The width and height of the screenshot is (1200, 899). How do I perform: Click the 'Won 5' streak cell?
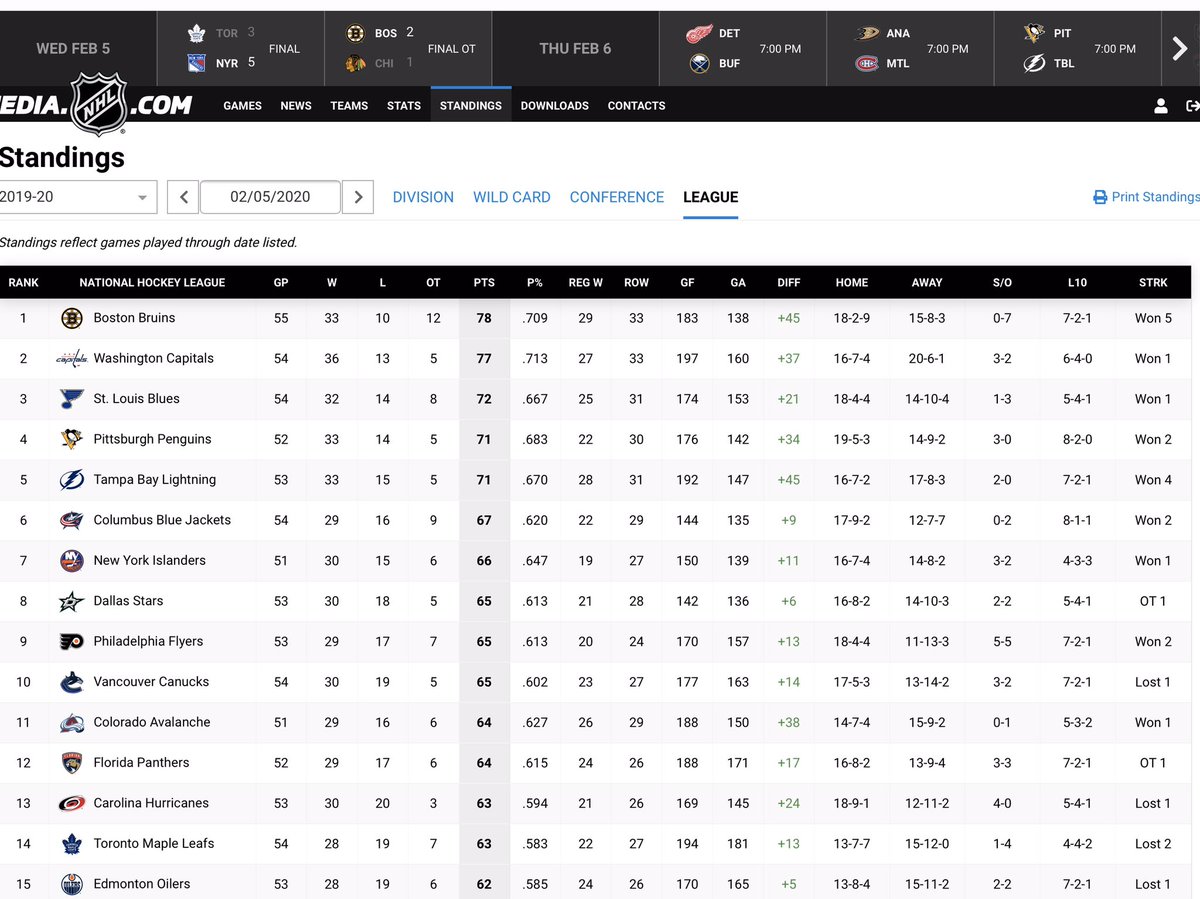click(1153, 318)
